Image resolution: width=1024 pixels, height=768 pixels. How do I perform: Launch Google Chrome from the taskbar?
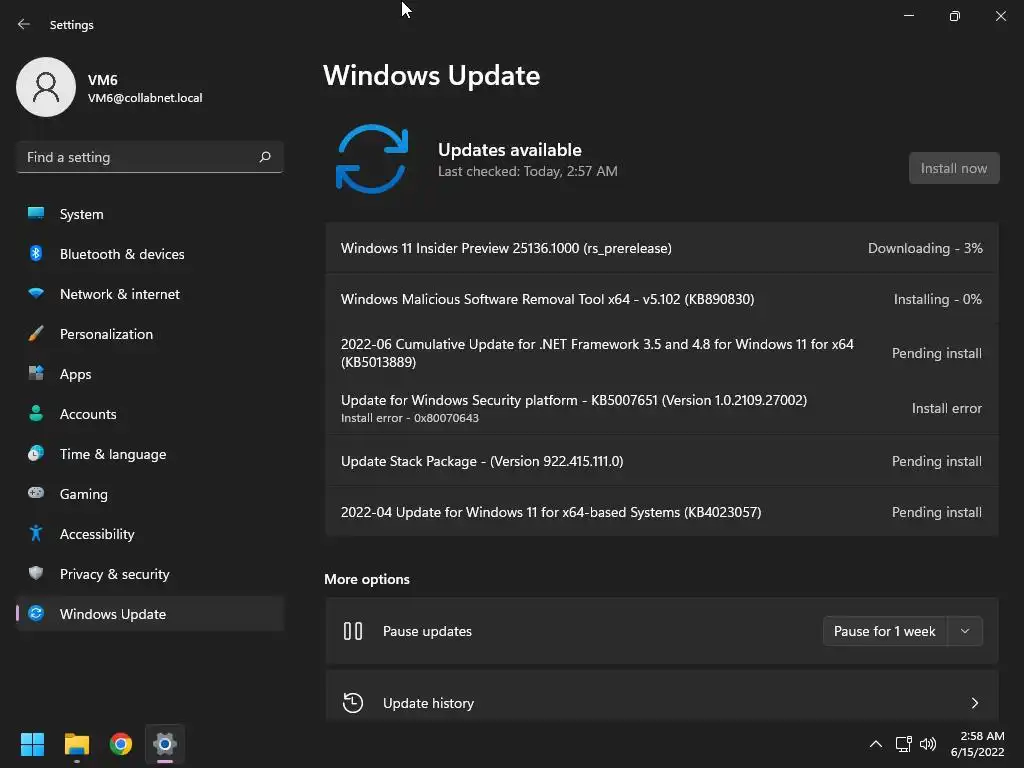tap(121, 744)
